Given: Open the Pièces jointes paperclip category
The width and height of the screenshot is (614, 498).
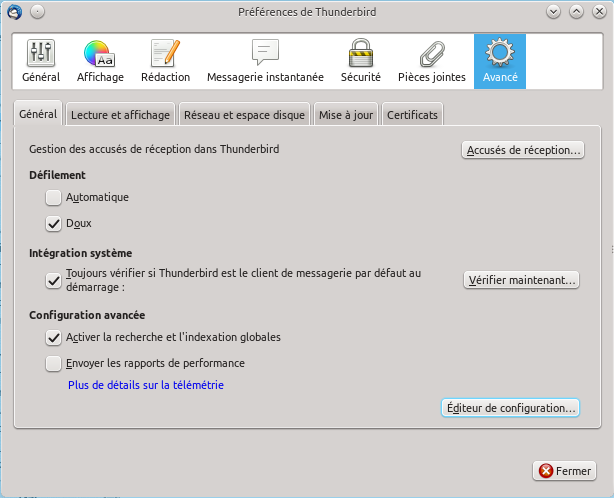Looking at the screenshot, I should 432,61.
